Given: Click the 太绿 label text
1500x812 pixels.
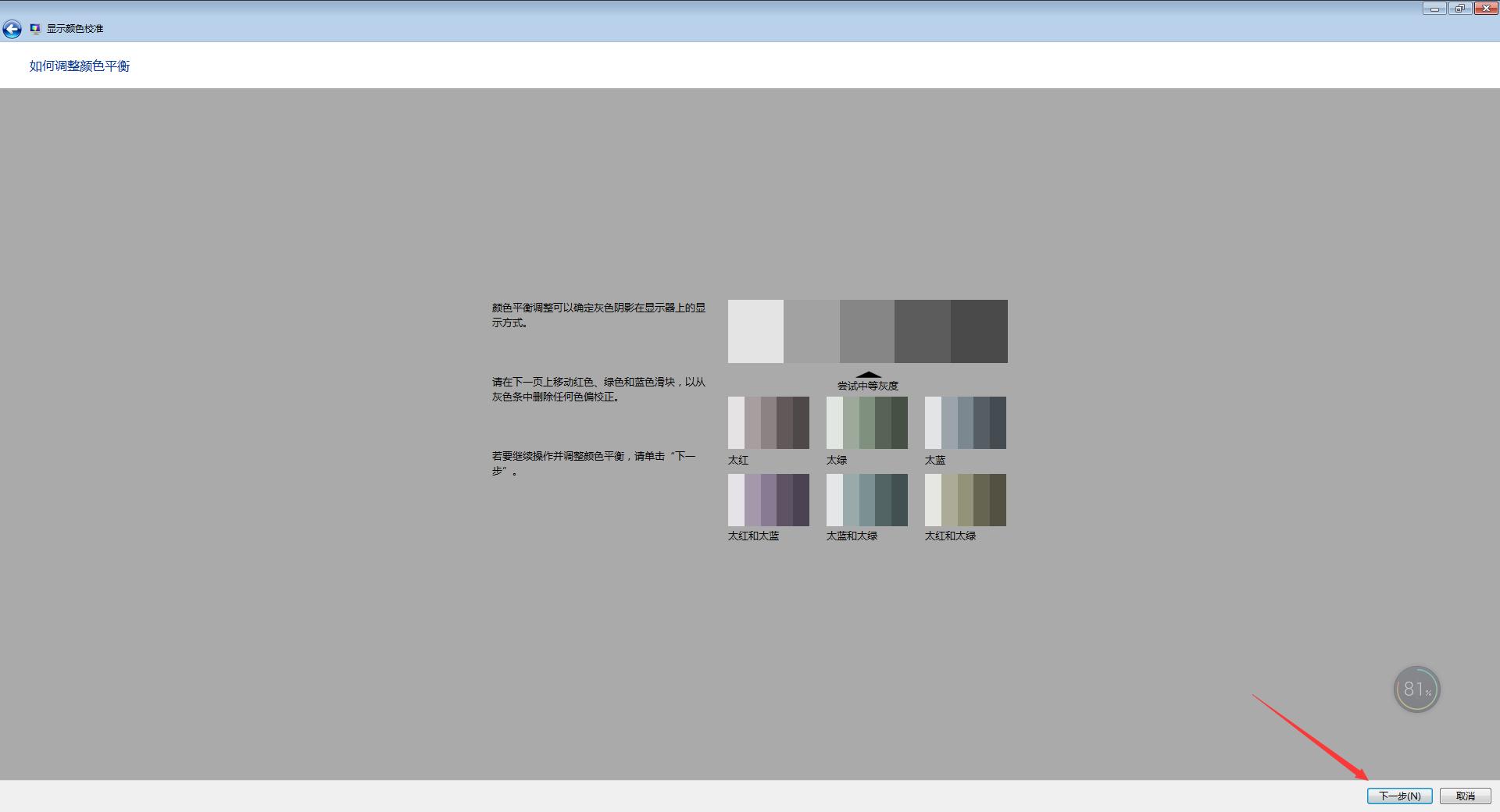Looking at the screenshot, I should [x=837, y=460].
